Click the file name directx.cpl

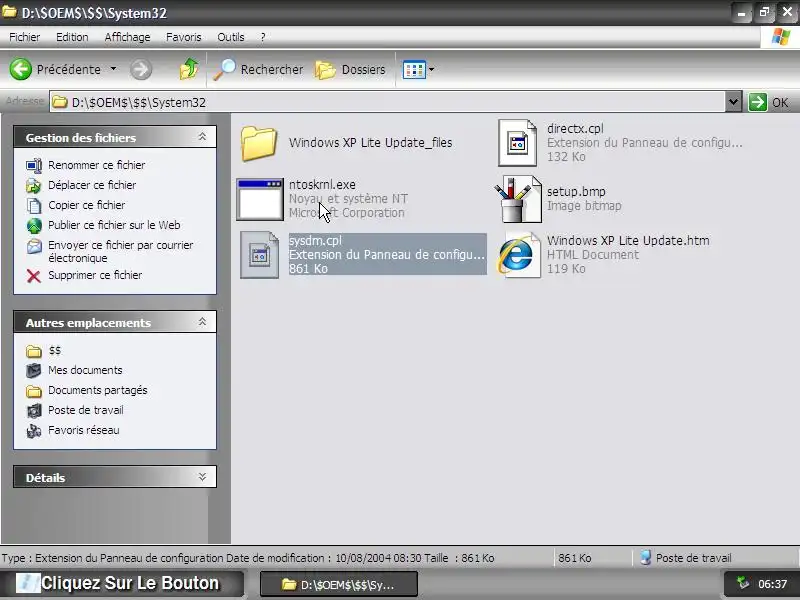coord(575,129)
